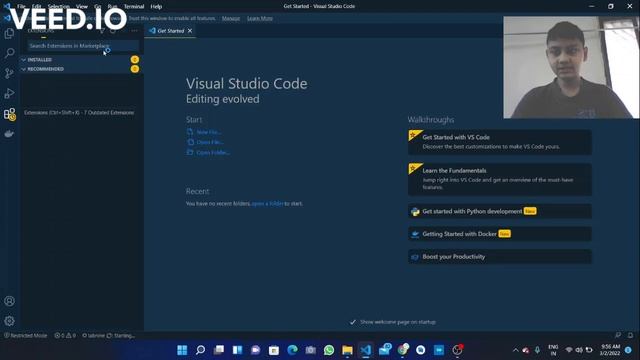The width and height of the screenshot is (640, 360).
Task: Click the Installed extensions count badge
Action: click(x=135, y=60)
